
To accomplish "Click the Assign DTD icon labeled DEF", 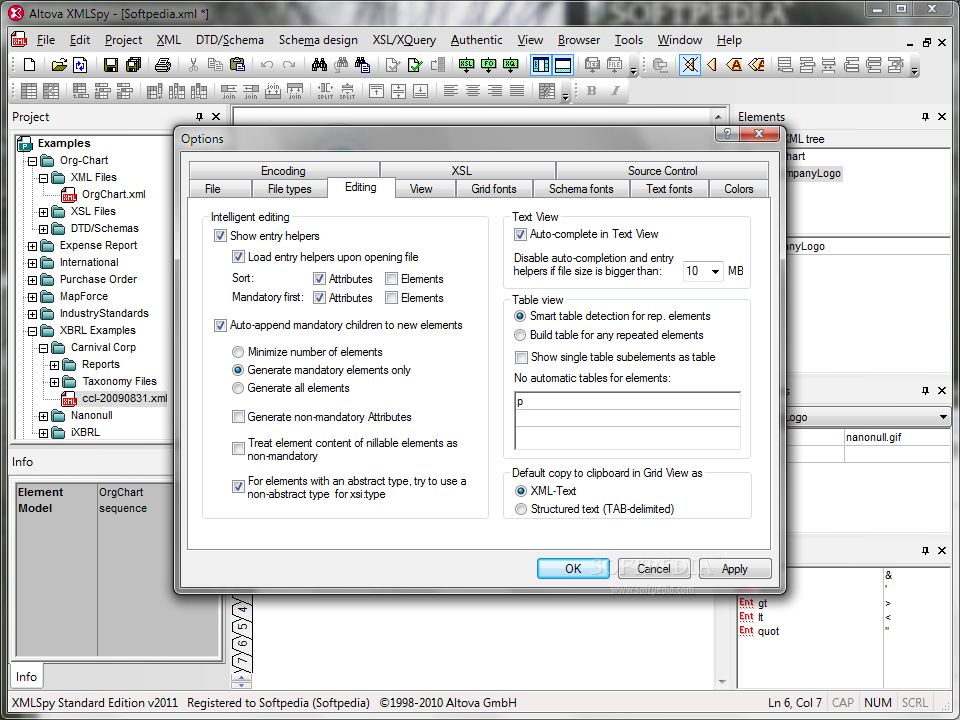I will point(593,65).
